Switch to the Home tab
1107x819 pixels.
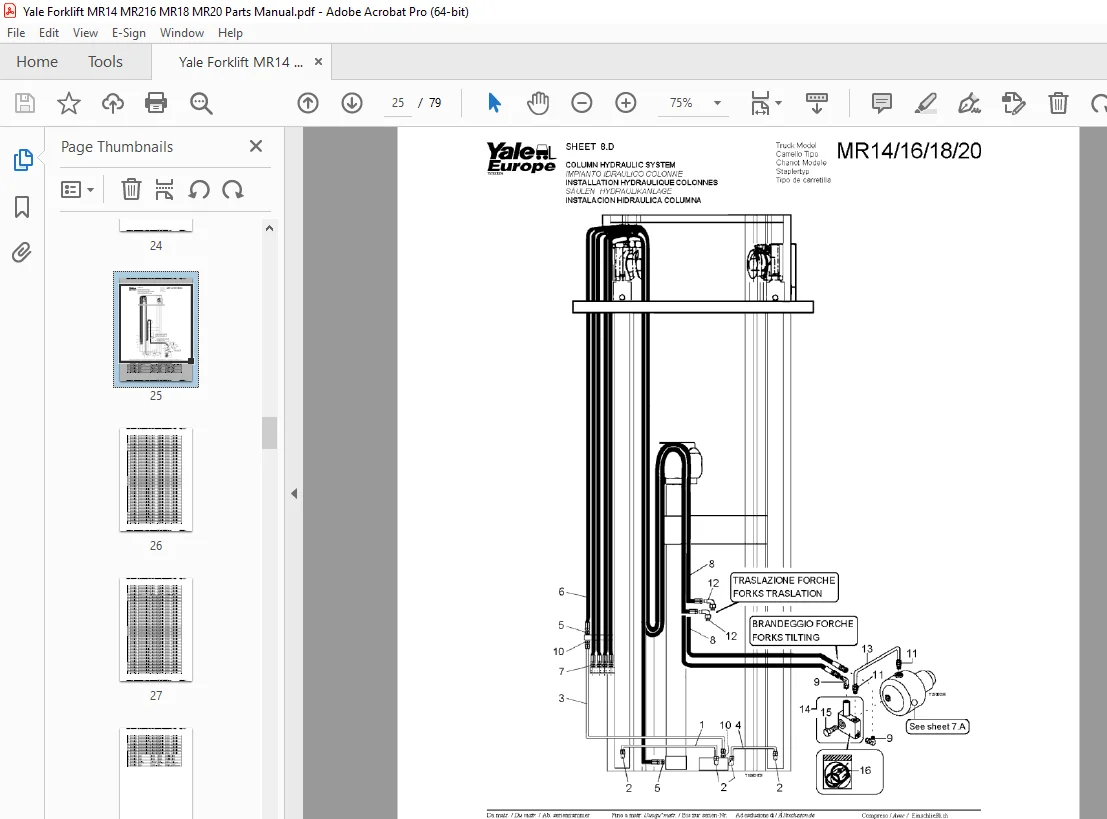[37, 61]
